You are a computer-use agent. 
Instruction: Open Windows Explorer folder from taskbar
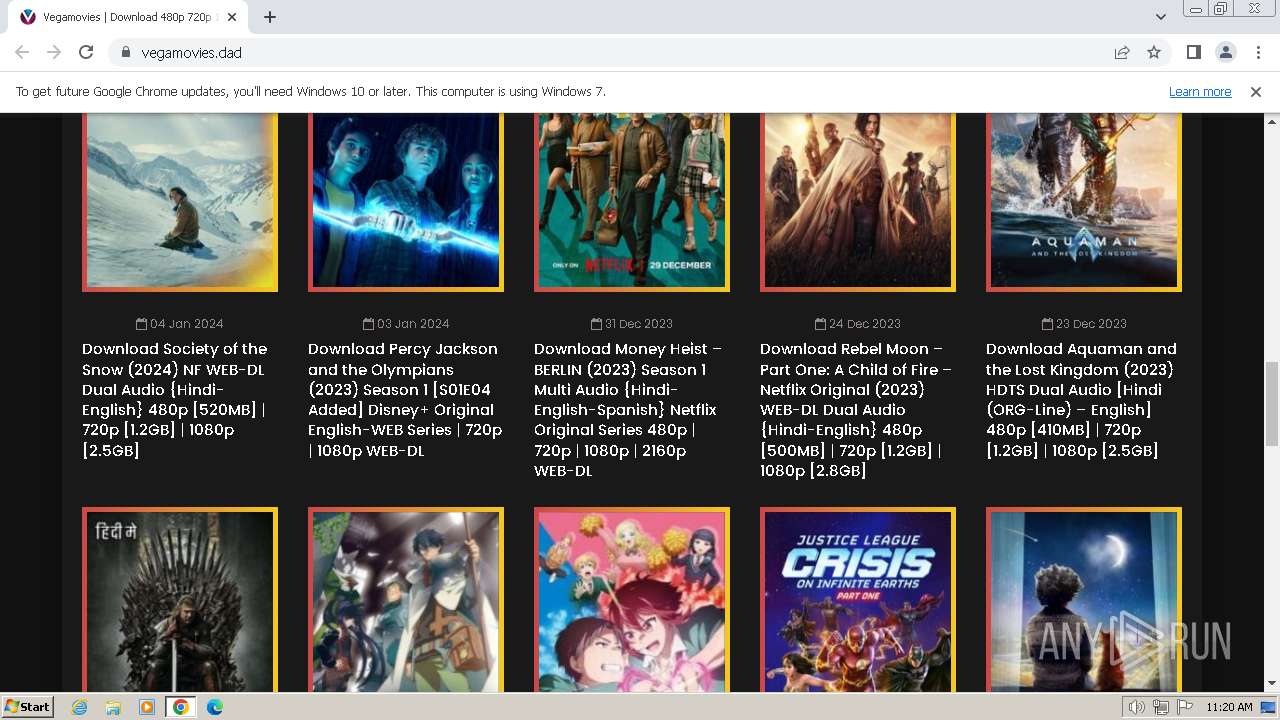[113, 707]
